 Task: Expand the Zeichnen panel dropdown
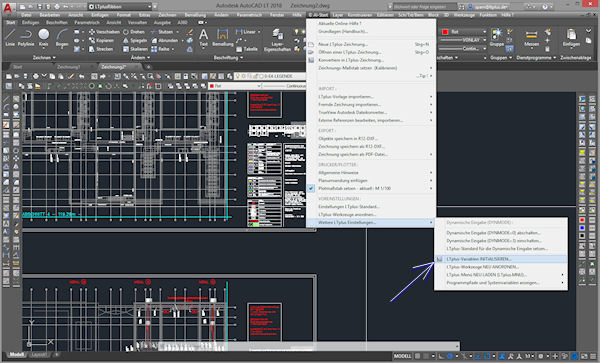[44, 58]
